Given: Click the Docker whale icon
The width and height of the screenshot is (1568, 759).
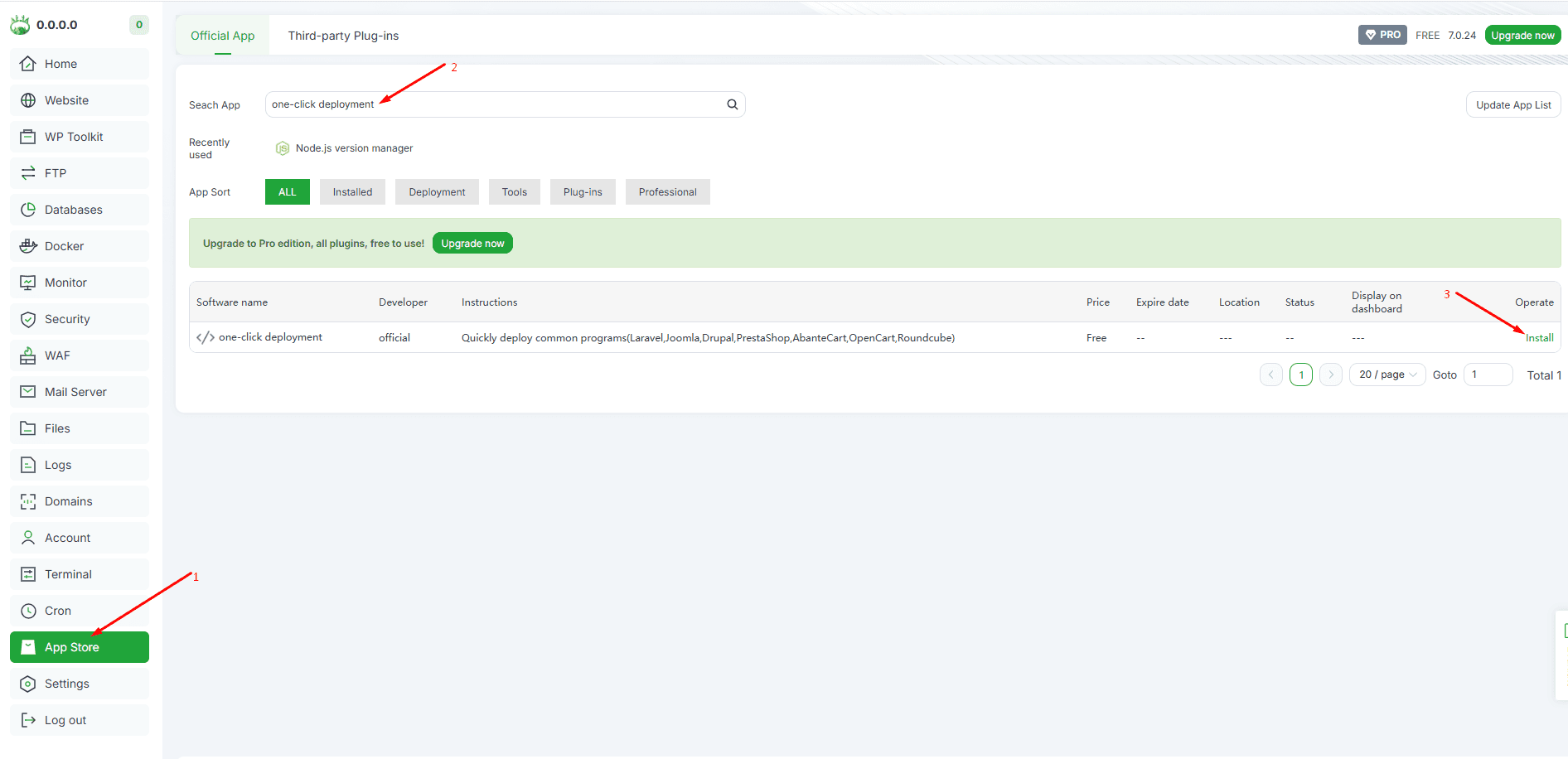Looking at the screenshot, I should coord(28,246).
